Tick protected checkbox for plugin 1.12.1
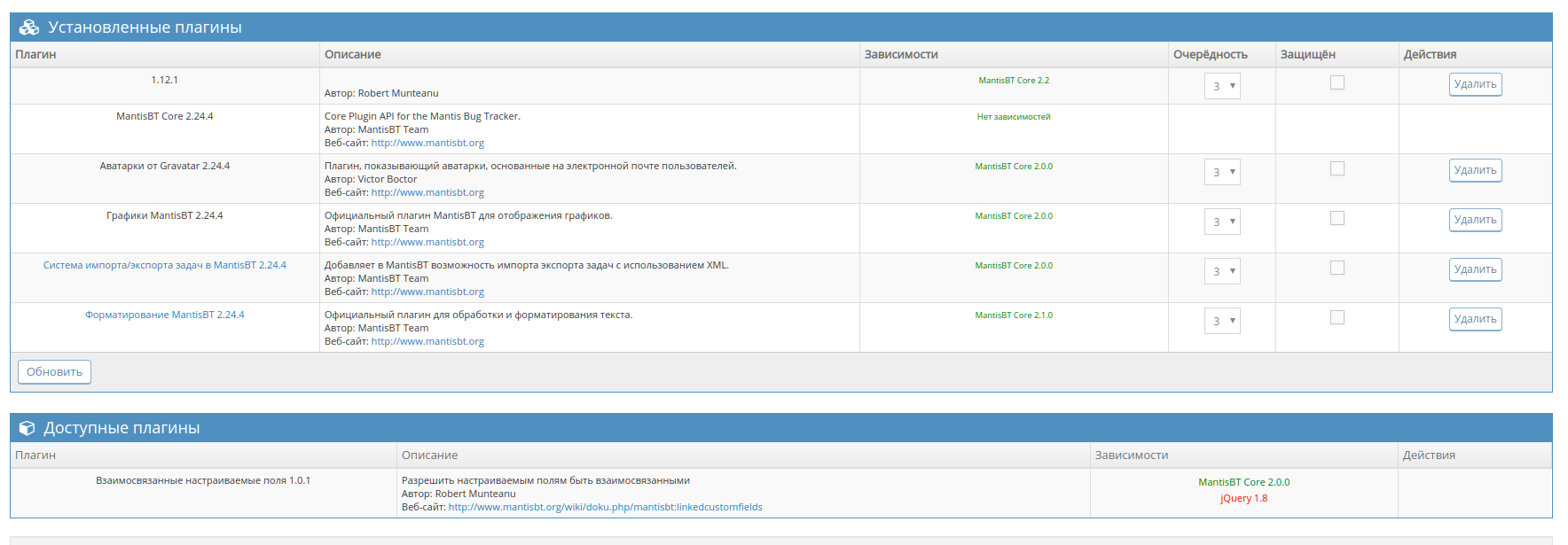The width and height of the screenshot is (1568, 545). click(x=1337, y=82)
